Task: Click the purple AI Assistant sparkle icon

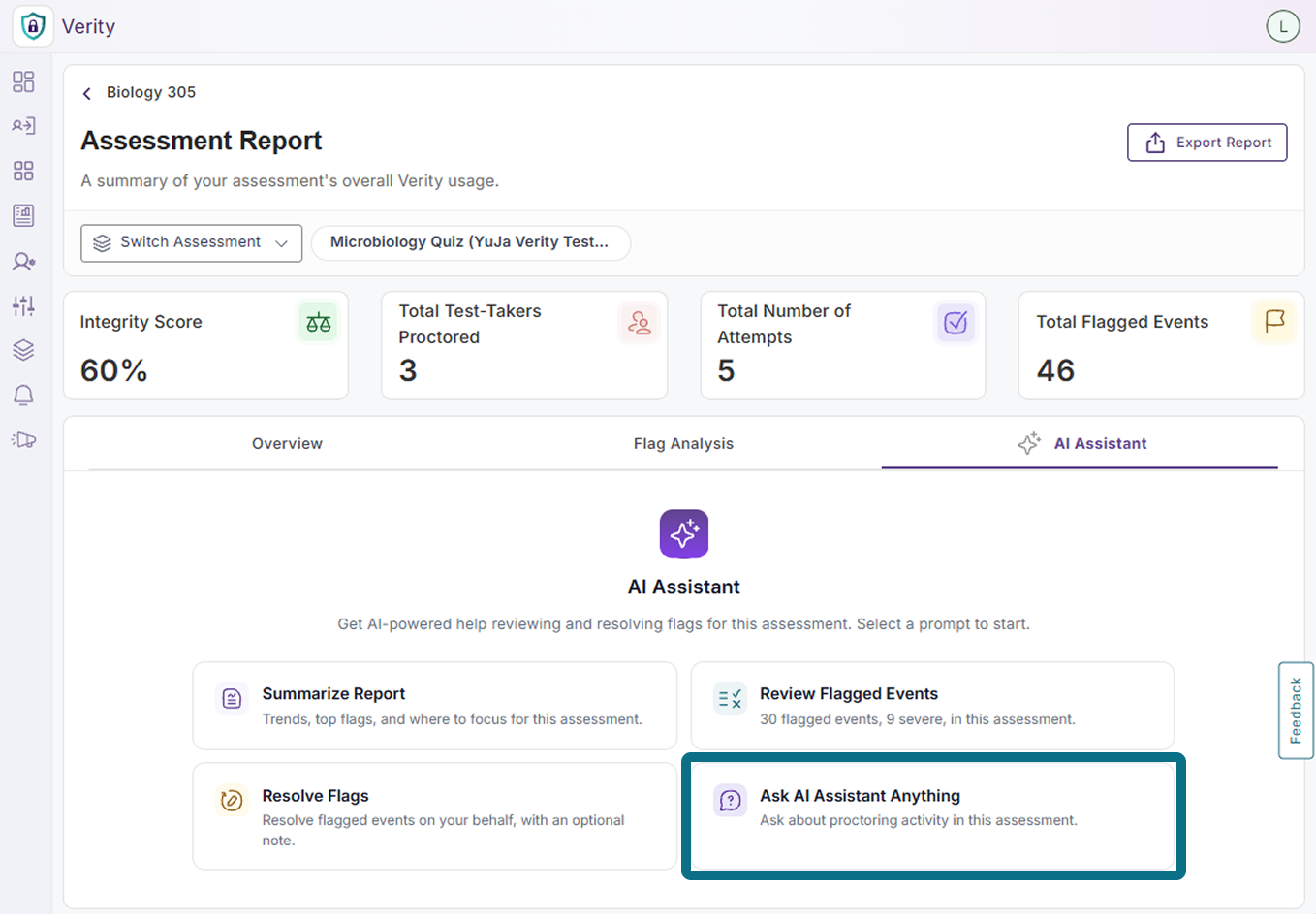Action: 684,534
